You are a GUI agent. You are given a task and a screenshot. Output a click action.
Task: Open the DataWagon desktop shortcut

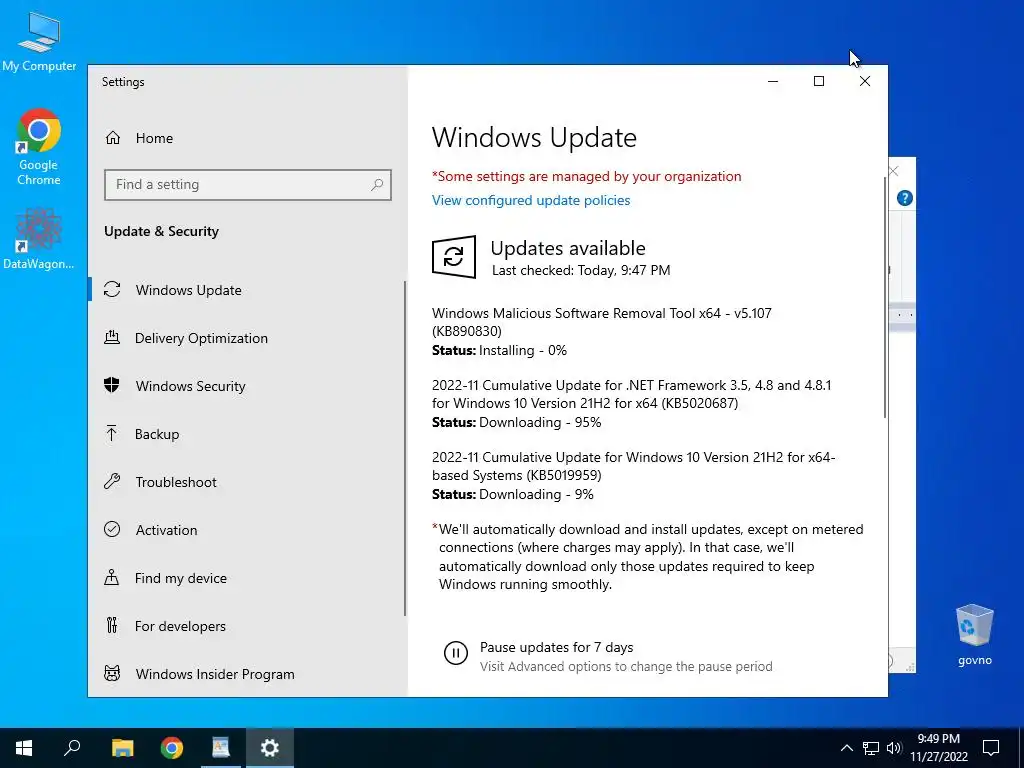[x=39, y=239]
